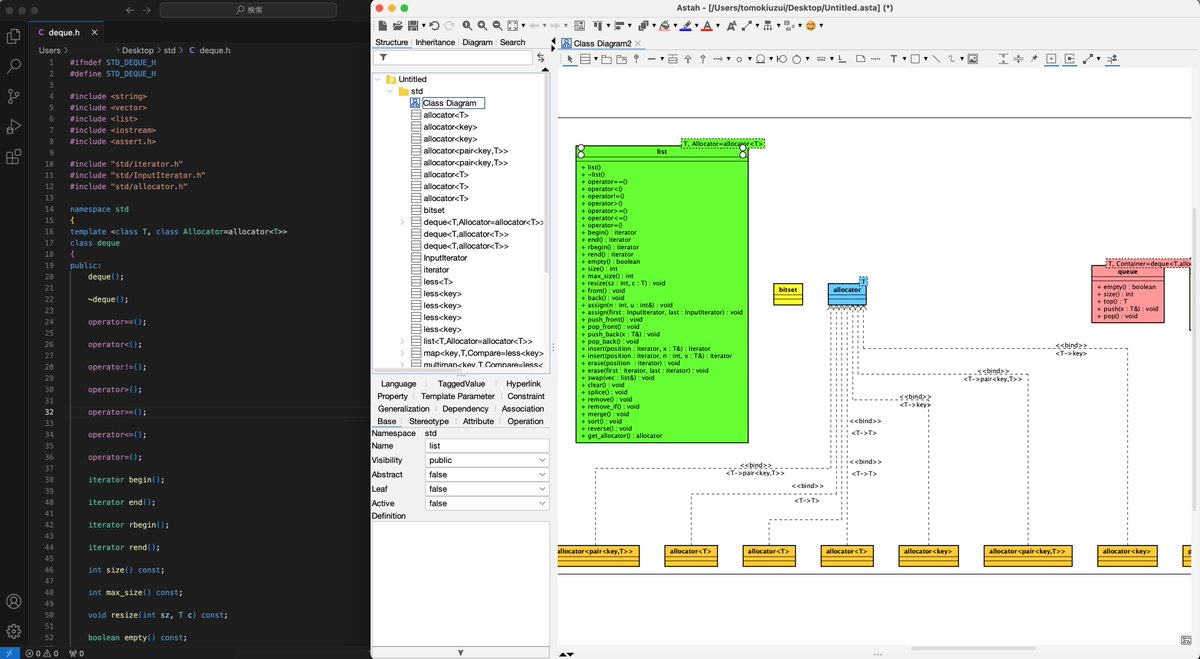
Task: Select the Zoom In magnifier icon
Action: 482,25
